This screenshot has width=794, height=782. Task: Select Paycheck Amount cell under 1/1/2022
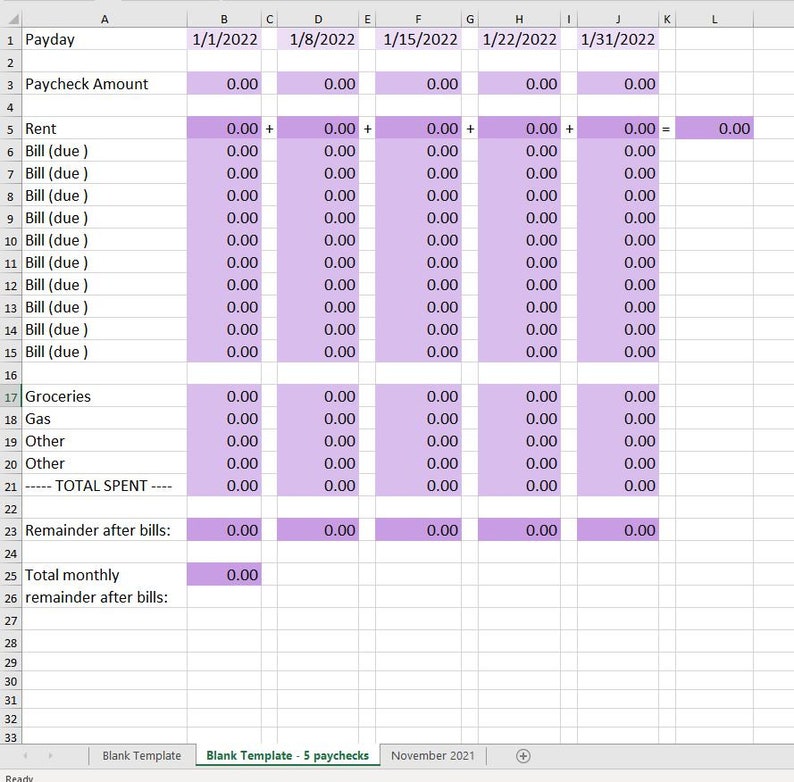pyautogui.click(x=224, y=84)
